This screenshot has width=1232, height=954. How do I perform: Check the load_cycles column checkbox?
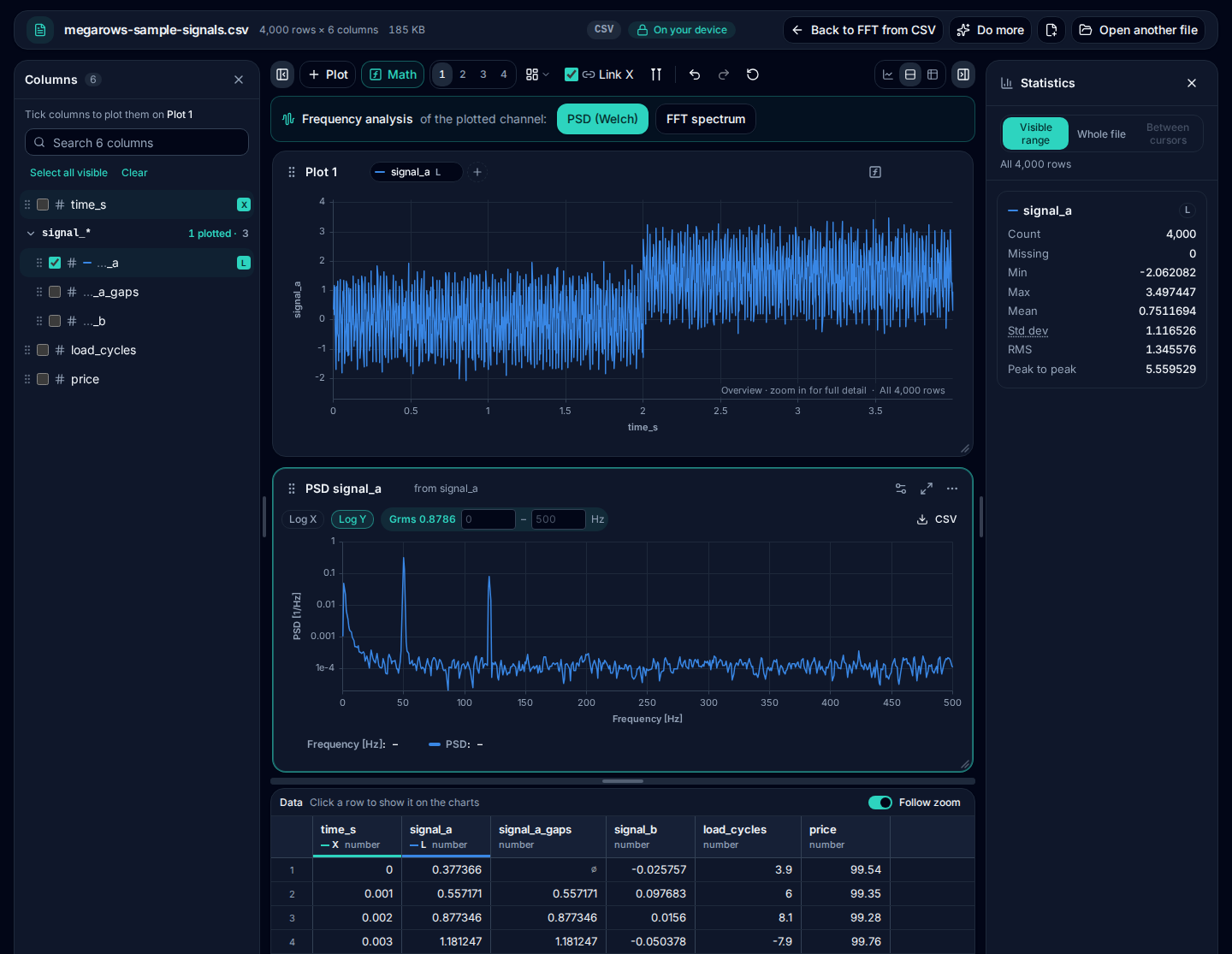(43, 350)
